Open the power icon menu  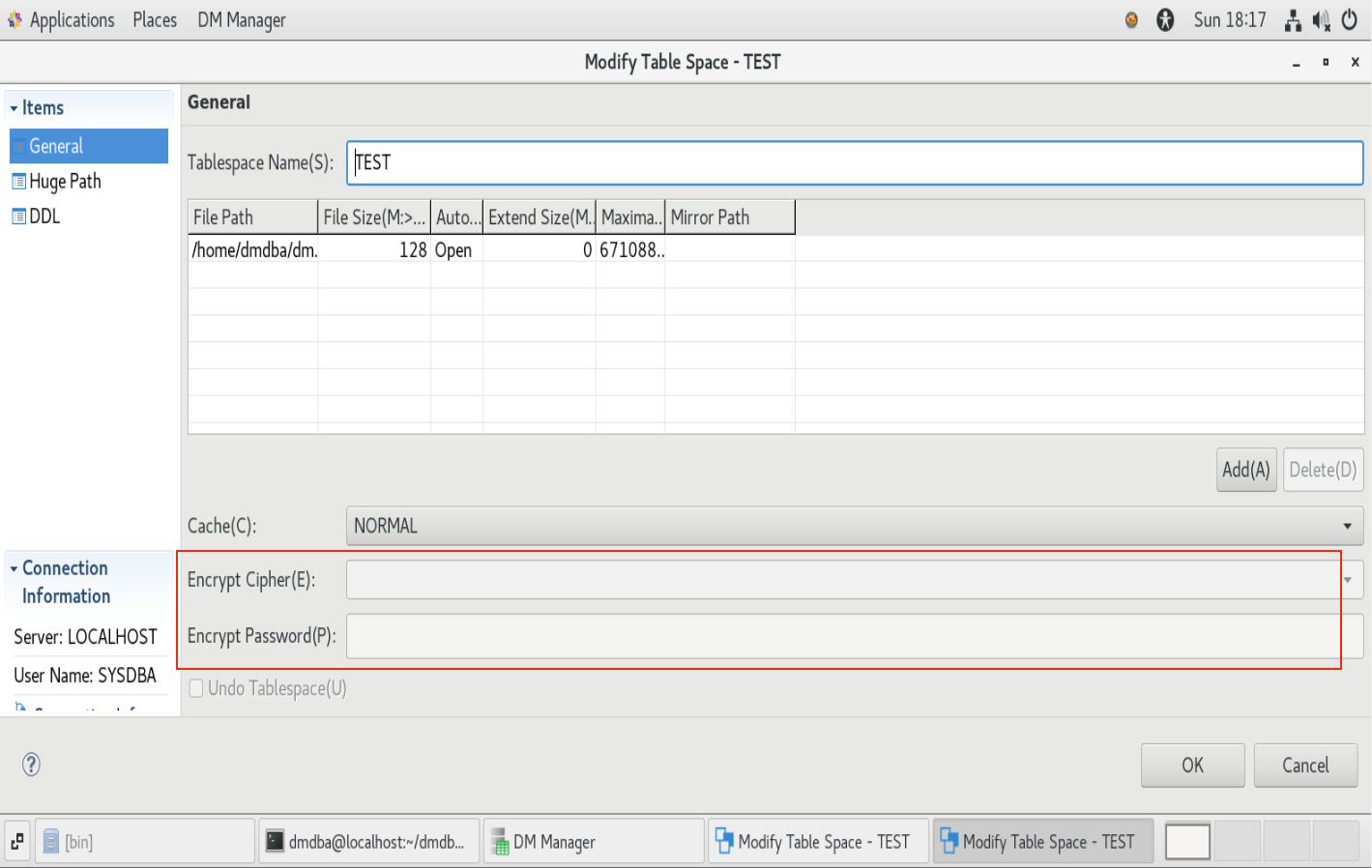[x=1349, y=20]
